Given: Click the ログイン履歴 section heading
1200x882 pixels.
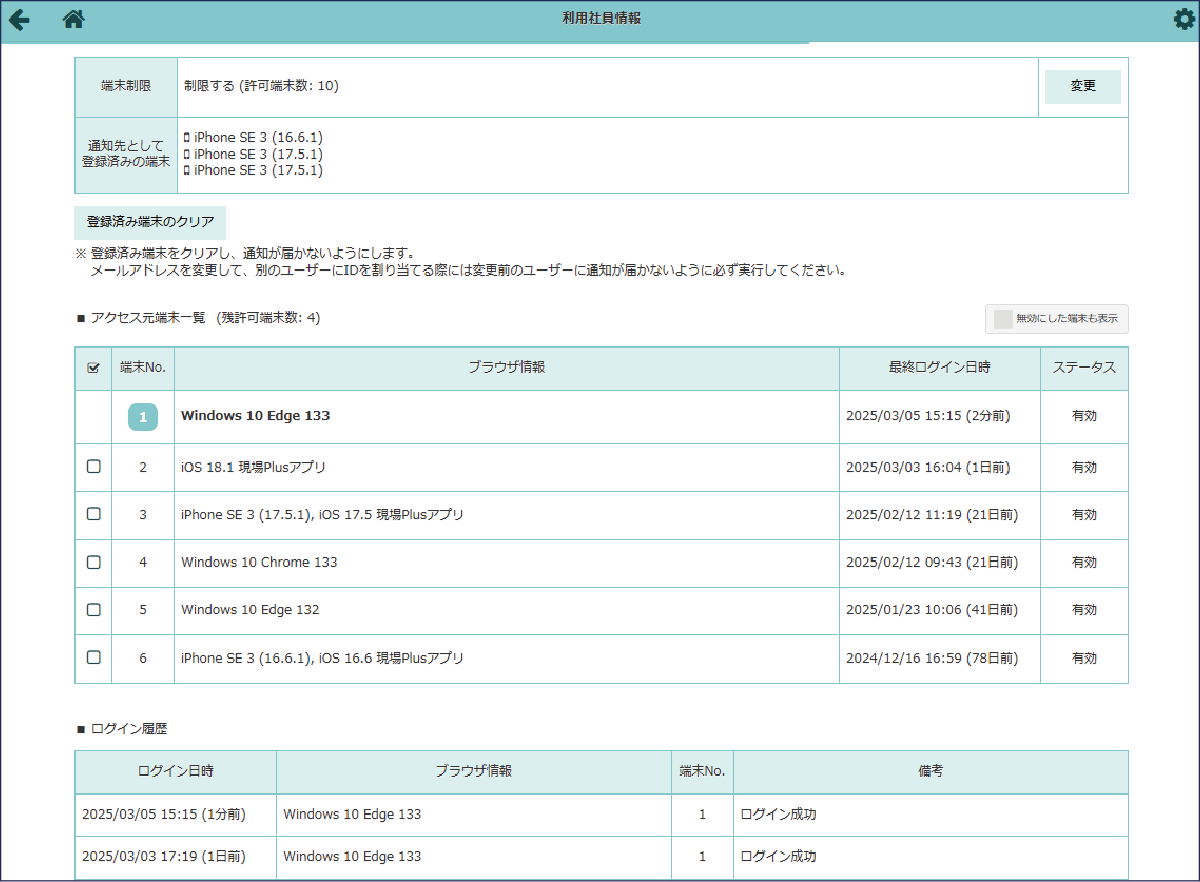Looking at the screenshot, I should pyautogui.click(x=121, y=729).
